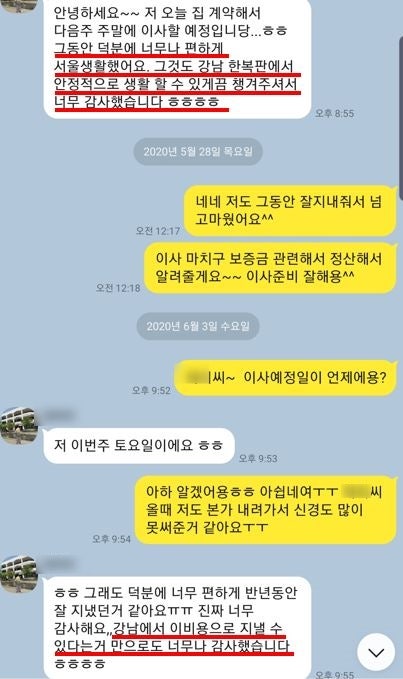This screenshot has width=403, height=679.
Task: Open sender's building profile picture near 9:53 message
Action: (x=19, y=426)
